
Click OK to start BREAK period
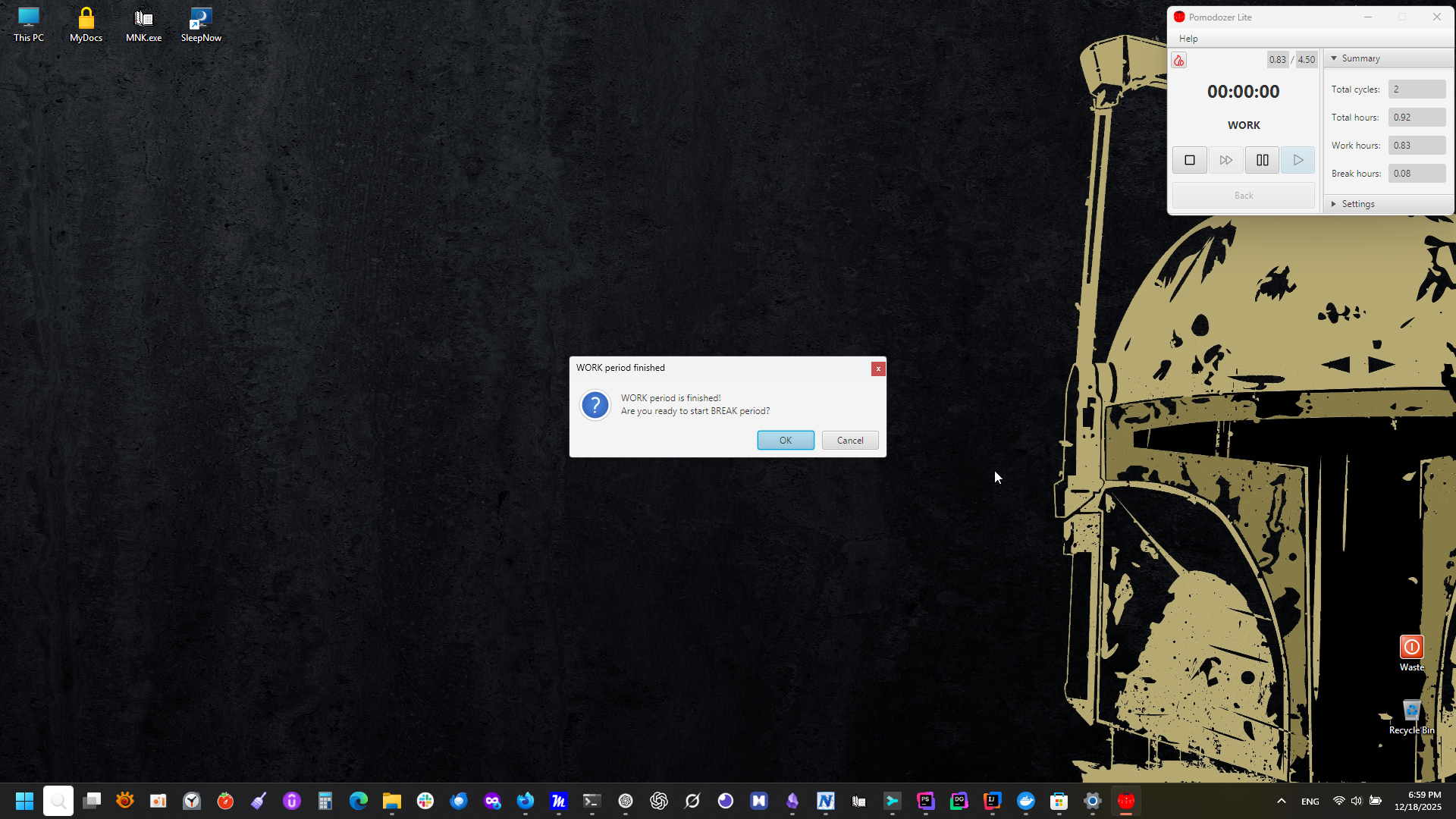(x=785, y=441)
